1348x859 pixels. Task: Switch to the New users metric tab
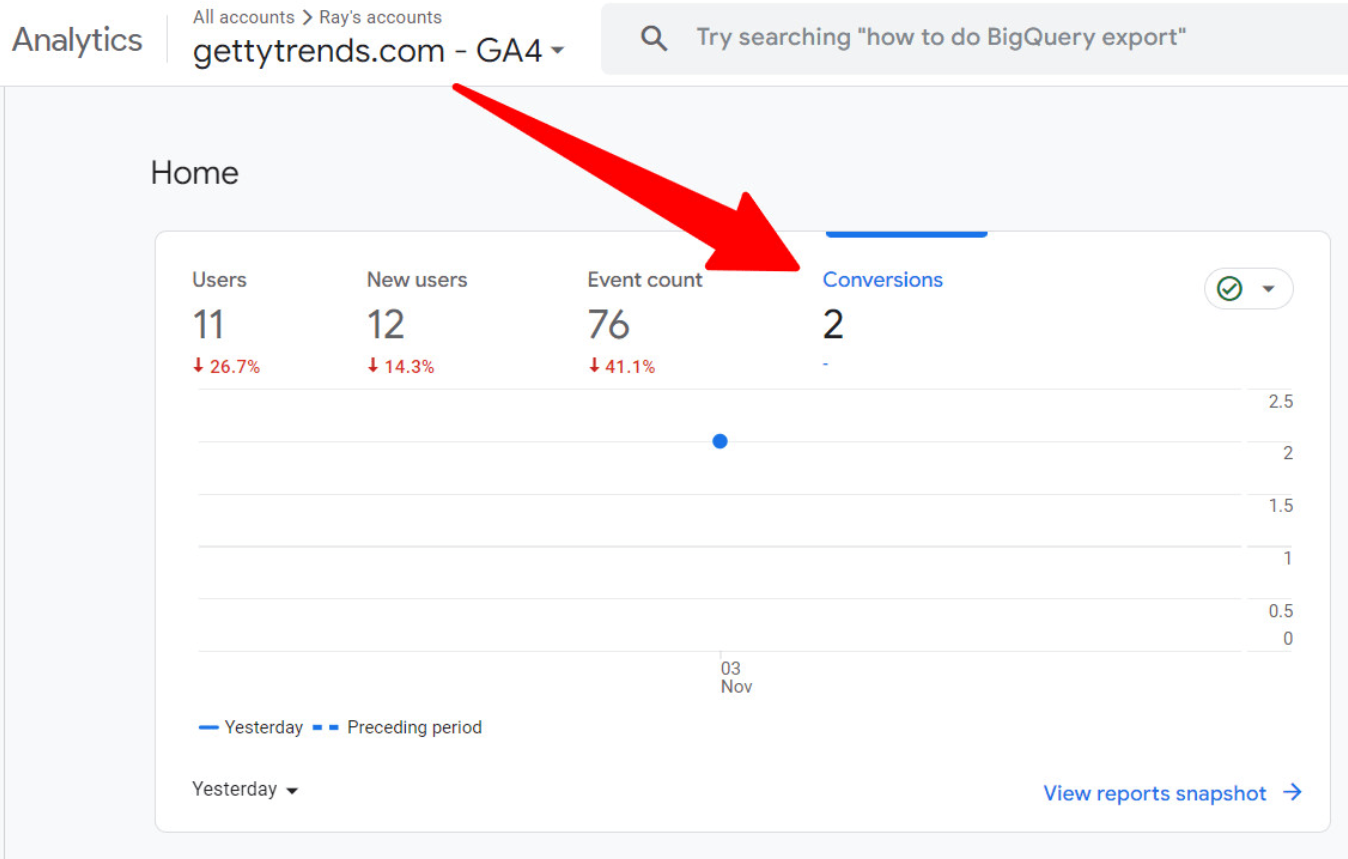pos(416,280)
